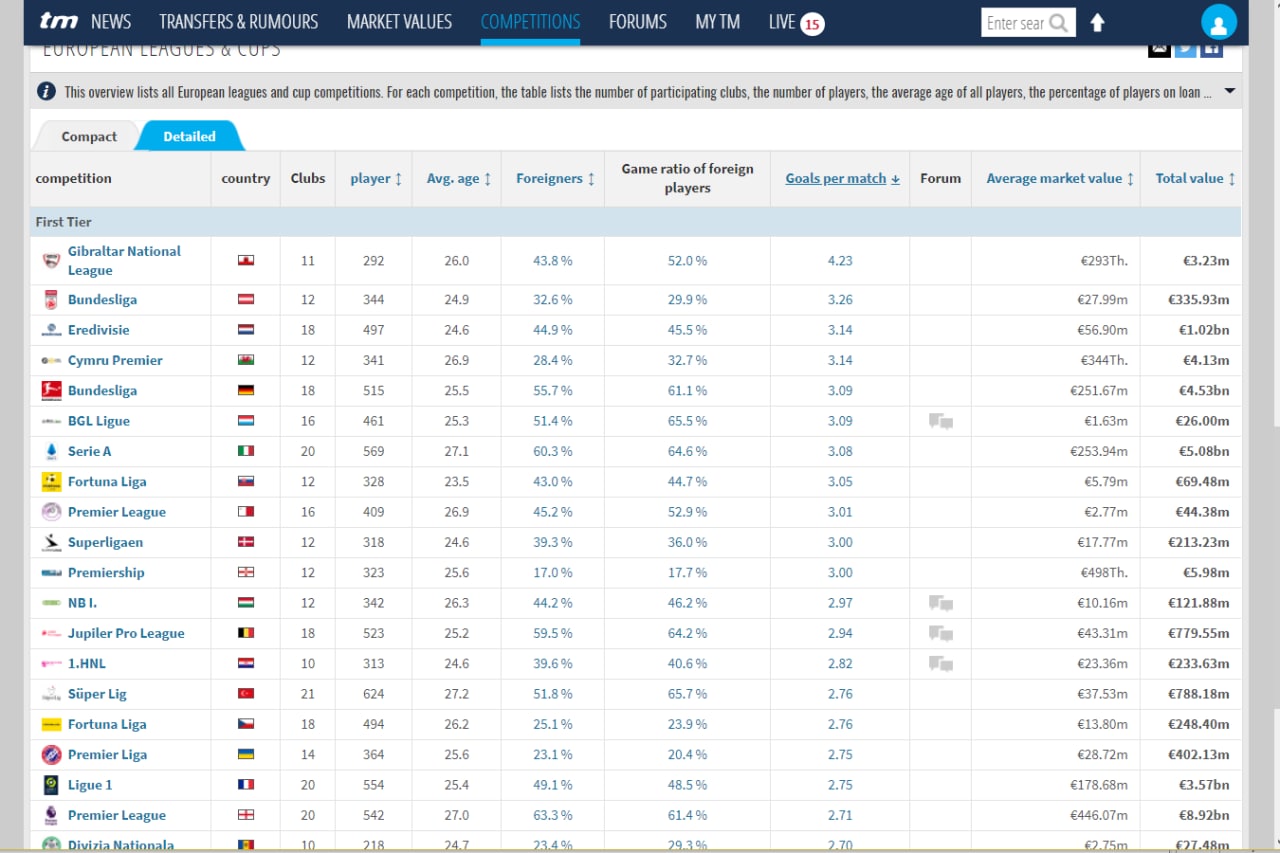Click the France flag in Ligue 1 row

click(246, 784)
